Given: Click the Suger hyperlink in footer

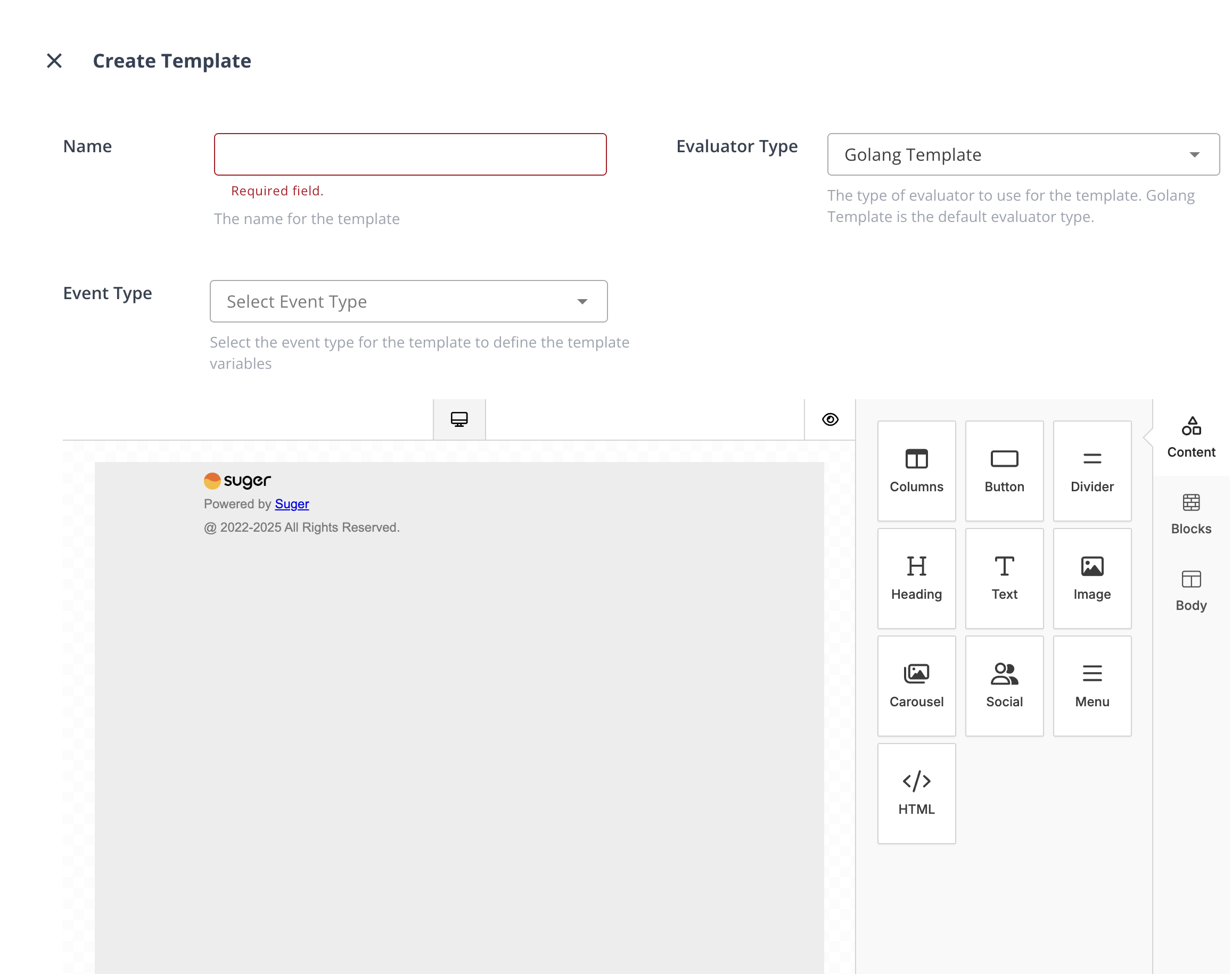Looking at the screenshot, I should tap(291, 504).
